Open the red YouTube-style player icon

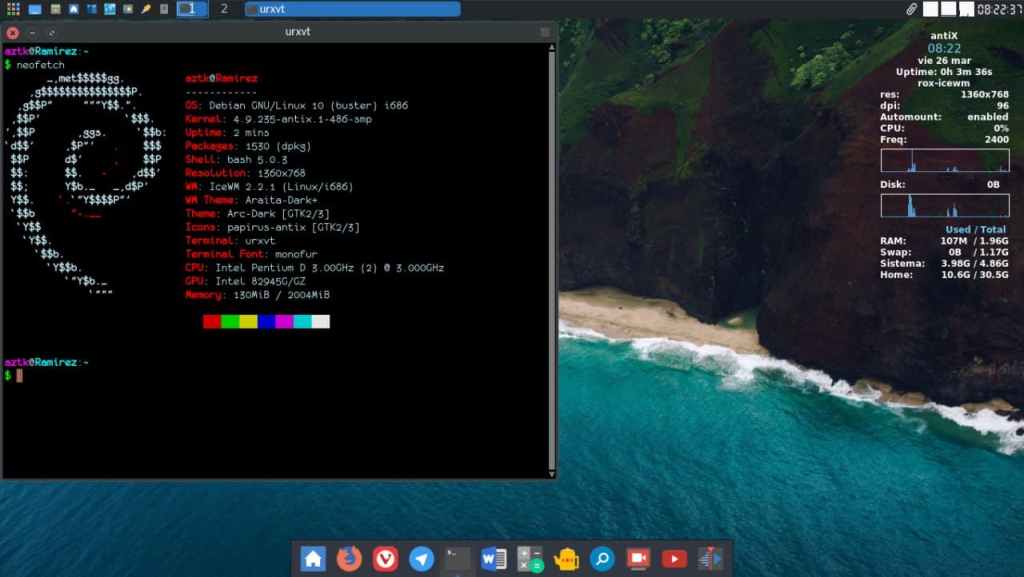(674, 559)
